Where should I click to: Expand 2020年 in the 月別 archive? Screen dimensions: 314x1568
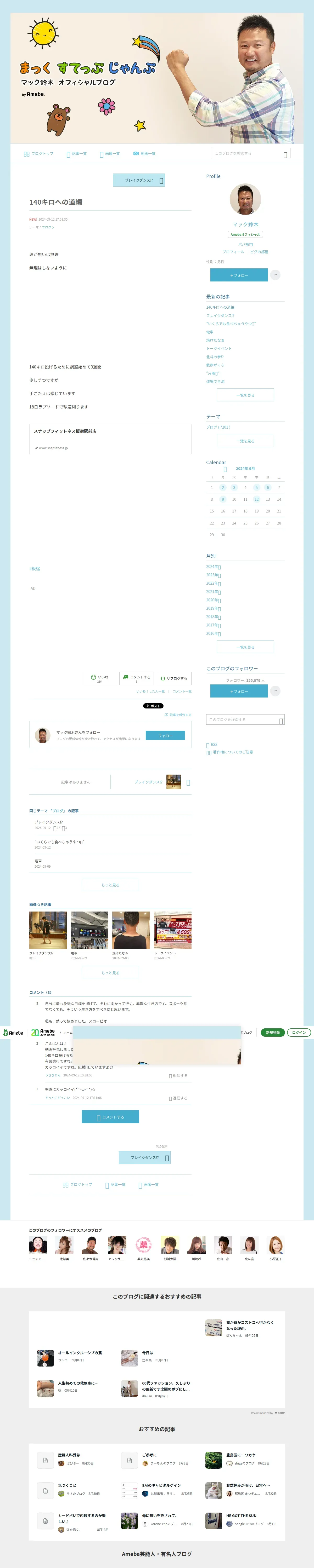coord(214,600)
